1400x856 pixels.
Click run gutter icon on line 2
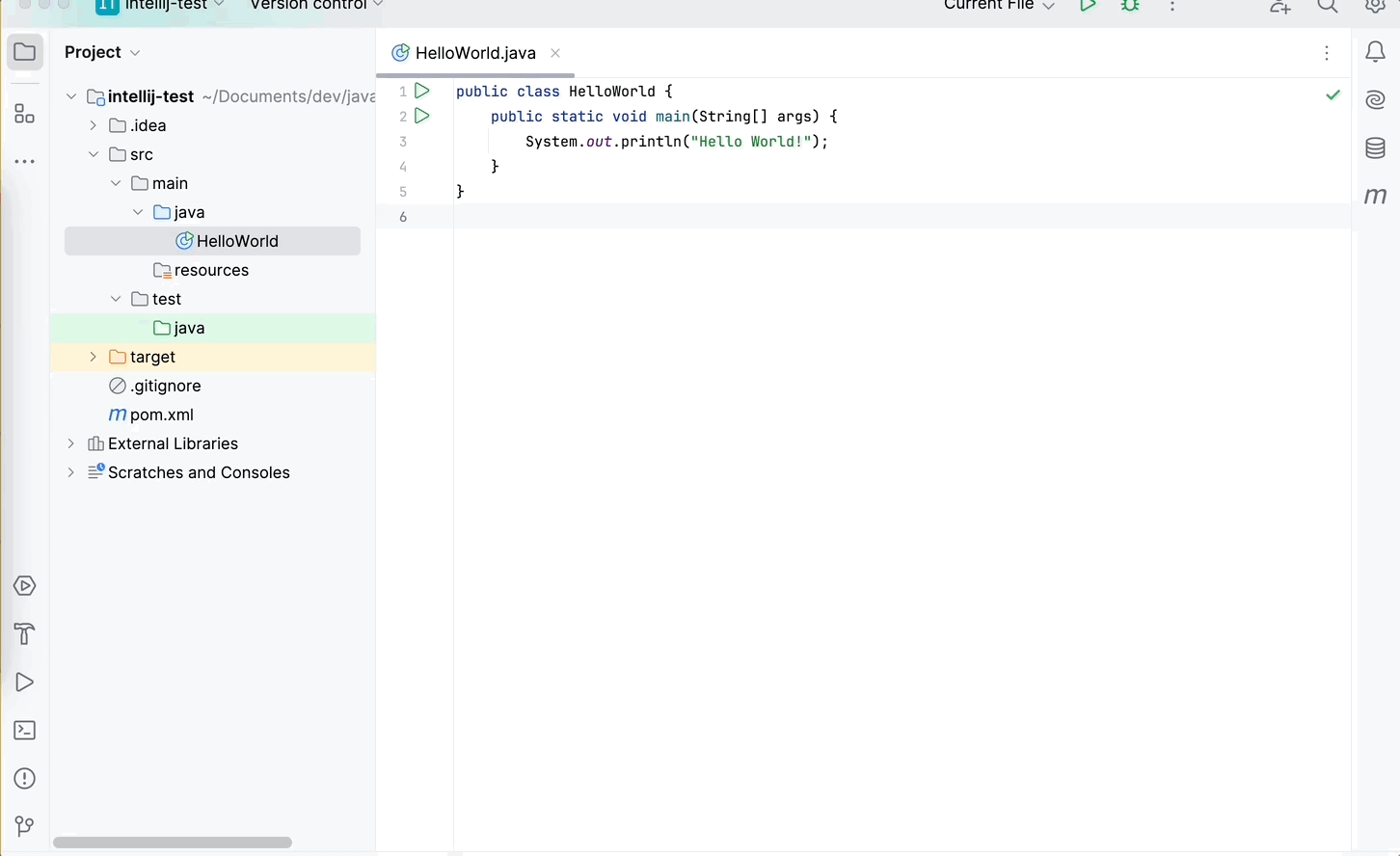(422, 116)
